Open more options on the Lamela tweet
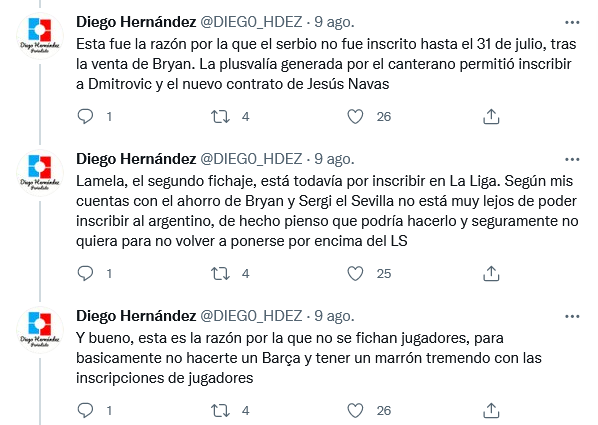The image size is (598, 425). coord(572,159)
